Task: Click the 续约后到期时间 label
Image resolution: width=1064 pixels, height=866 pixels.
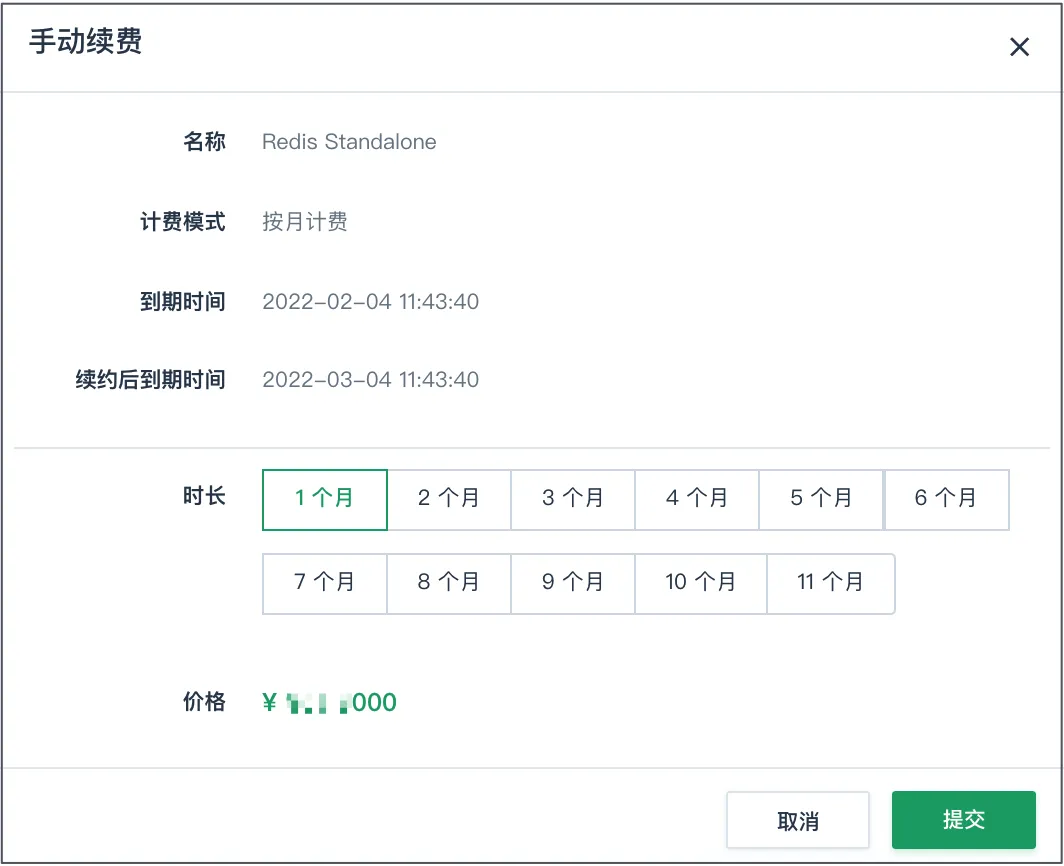Action: 150,379
